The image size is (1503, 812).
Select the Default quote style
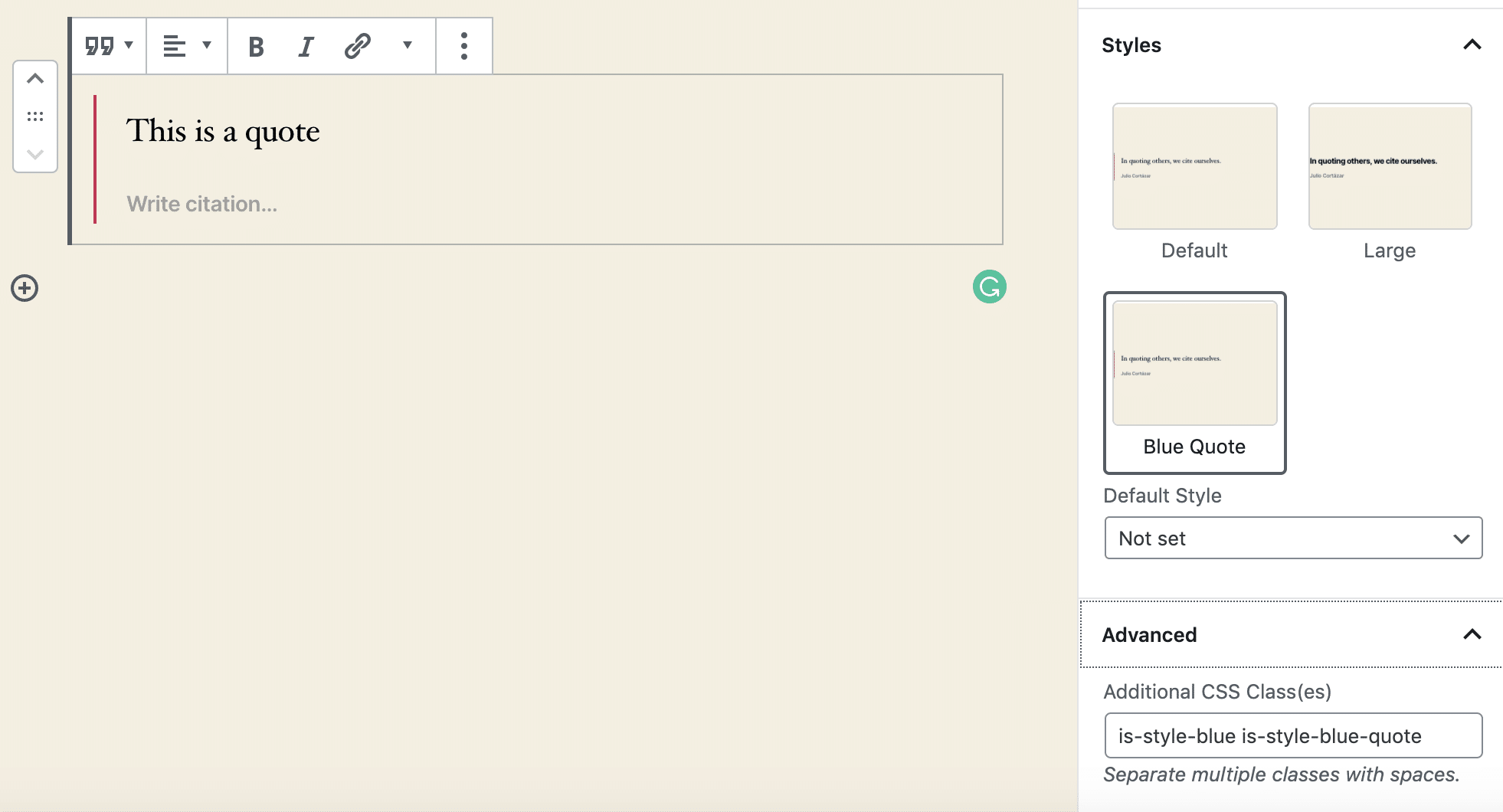click(x=1194, y=166)
